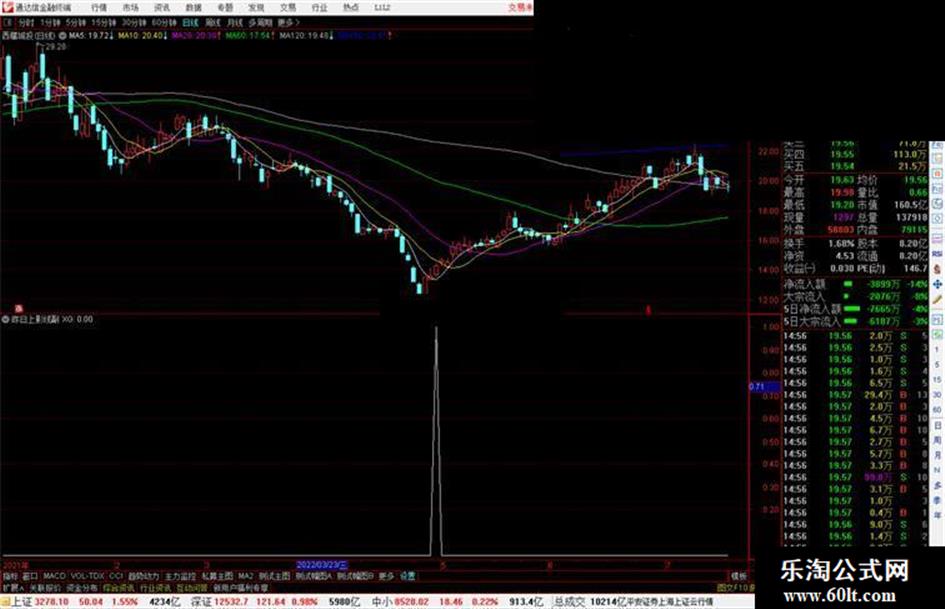Select the 测试幅图A indicator tab
The image size is (945, 609).
tap(314, 576)
